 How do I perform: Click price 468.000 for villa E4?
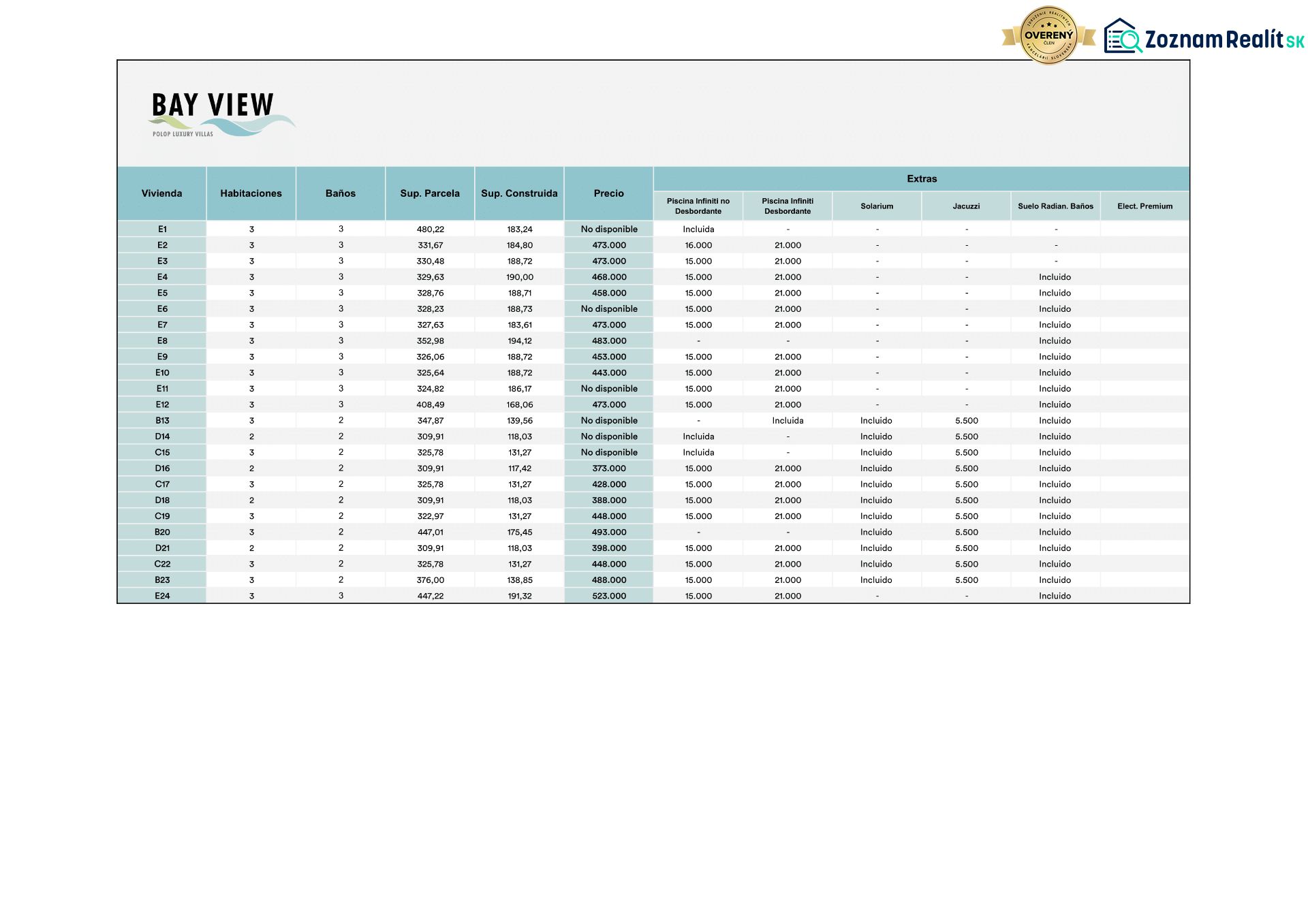point(609,277)
